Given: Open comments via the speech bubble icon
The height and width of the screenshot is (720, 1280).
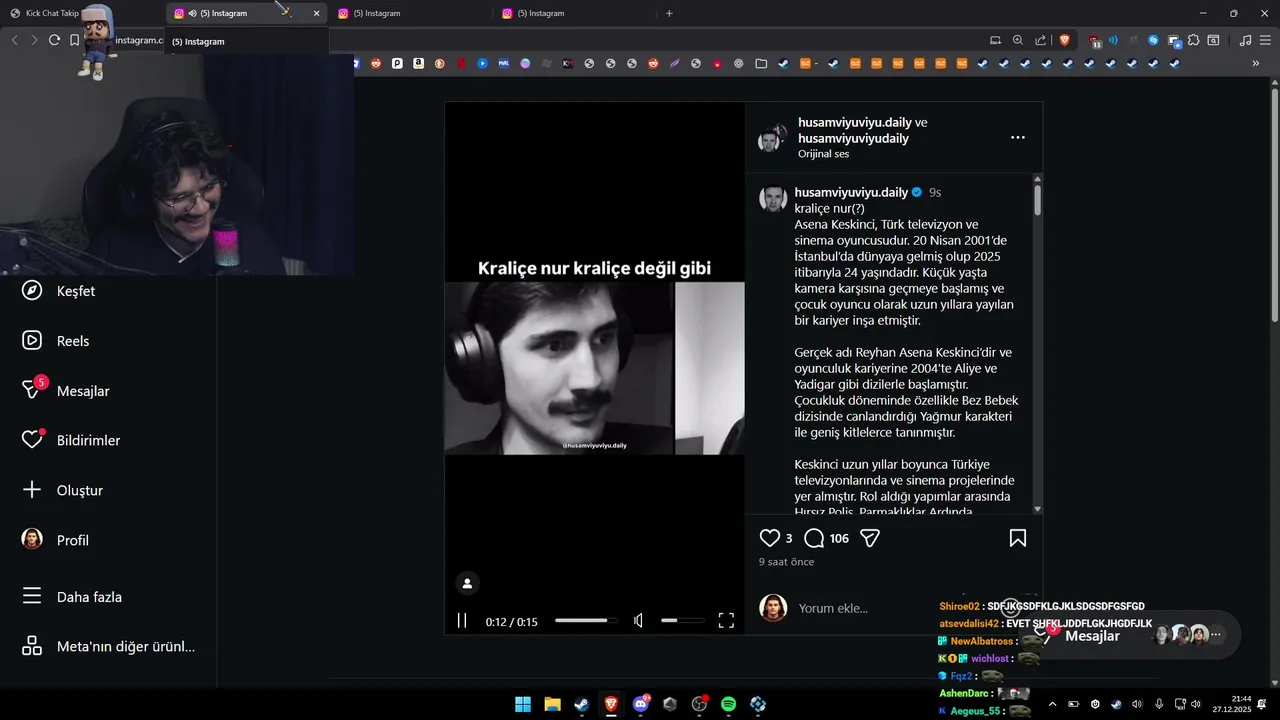Looking at the screenshot, I should pyautogui.click(x=814, y=538).
